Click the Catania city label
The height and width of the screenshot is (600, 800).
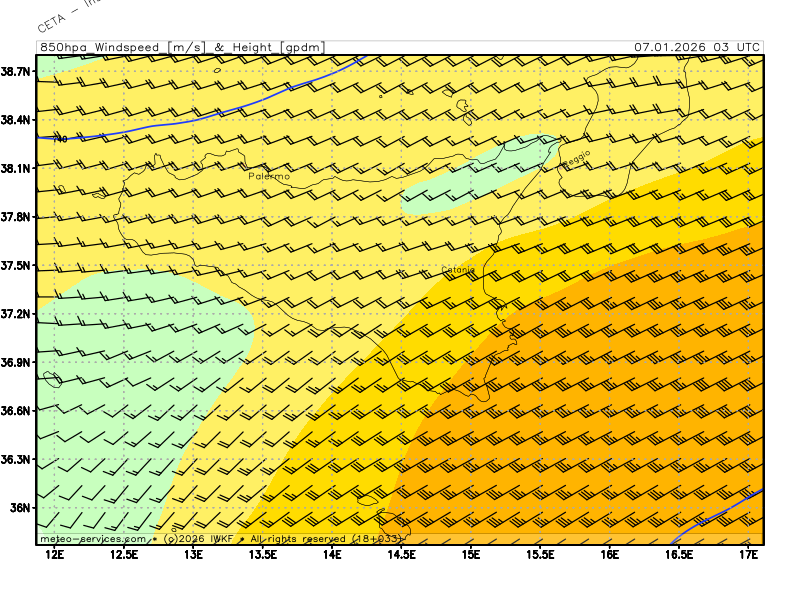click(458, 270)
